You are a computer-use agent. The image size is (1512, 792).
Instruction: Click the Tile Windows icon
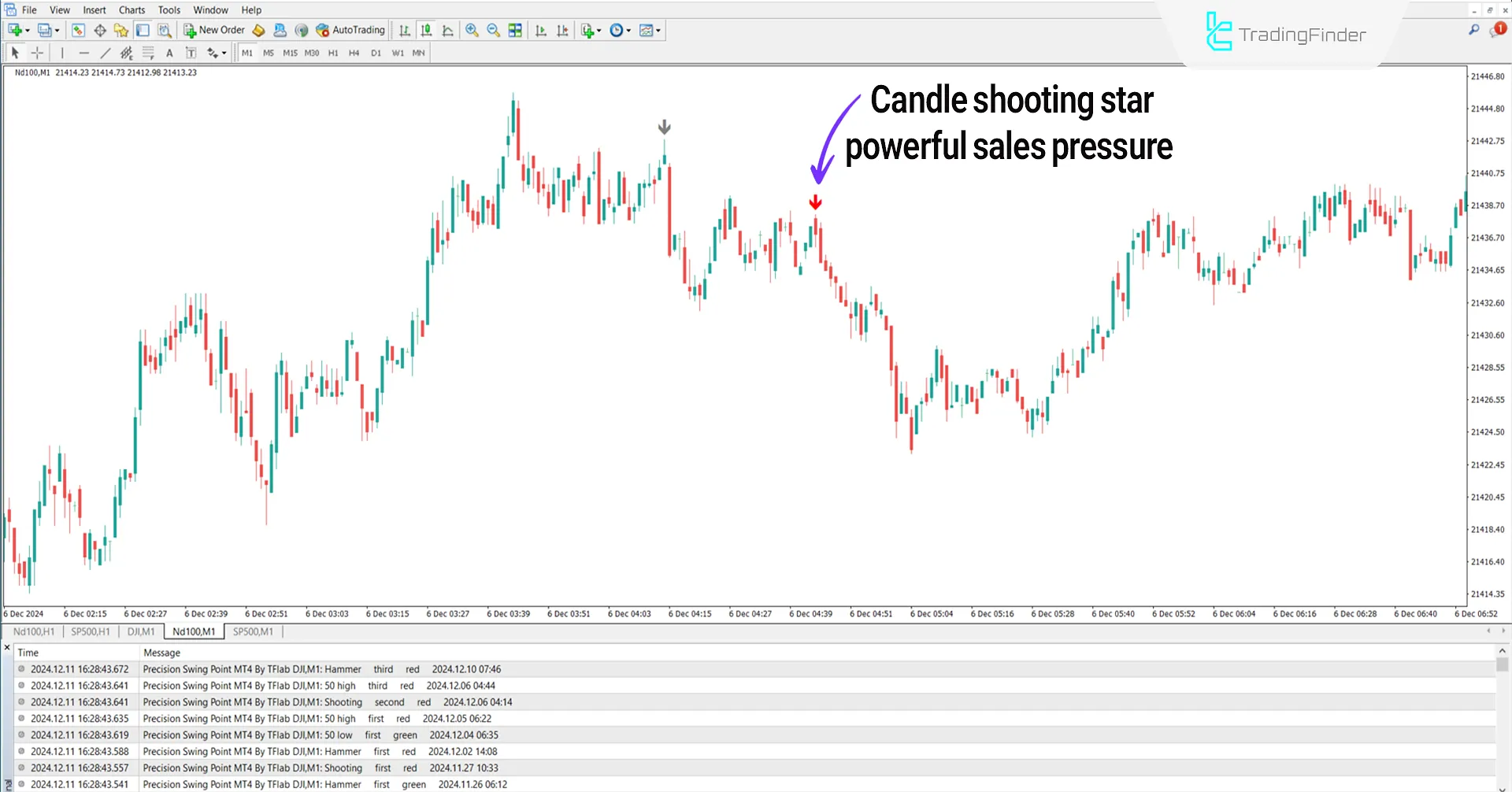click(x=514, y=30)
